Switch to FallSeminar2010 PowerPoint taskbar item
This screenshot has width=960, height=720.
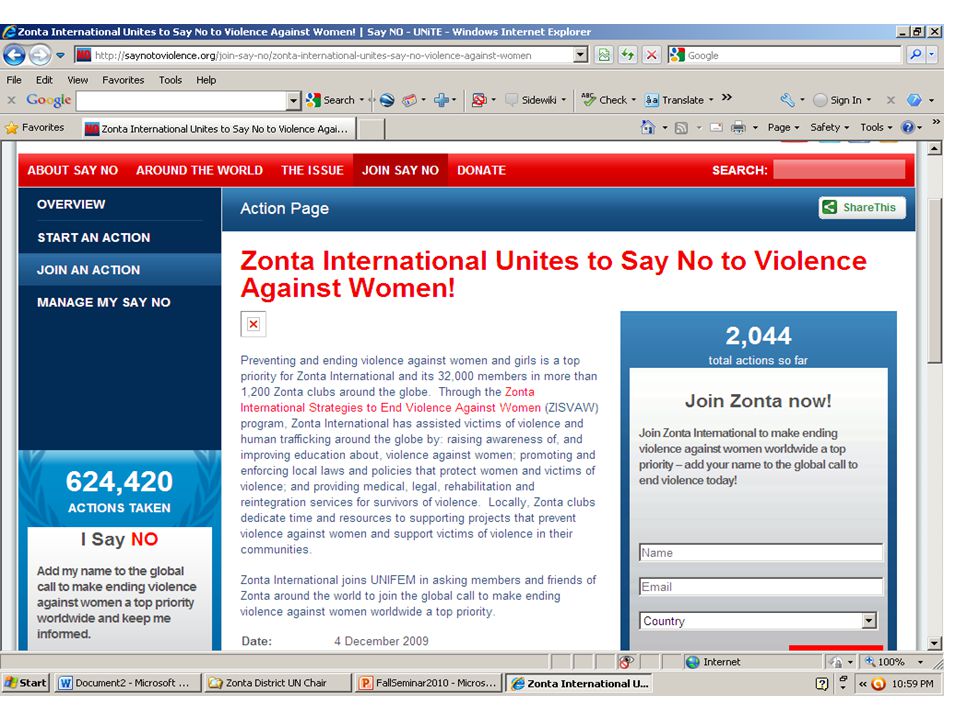tap(429, 683)
